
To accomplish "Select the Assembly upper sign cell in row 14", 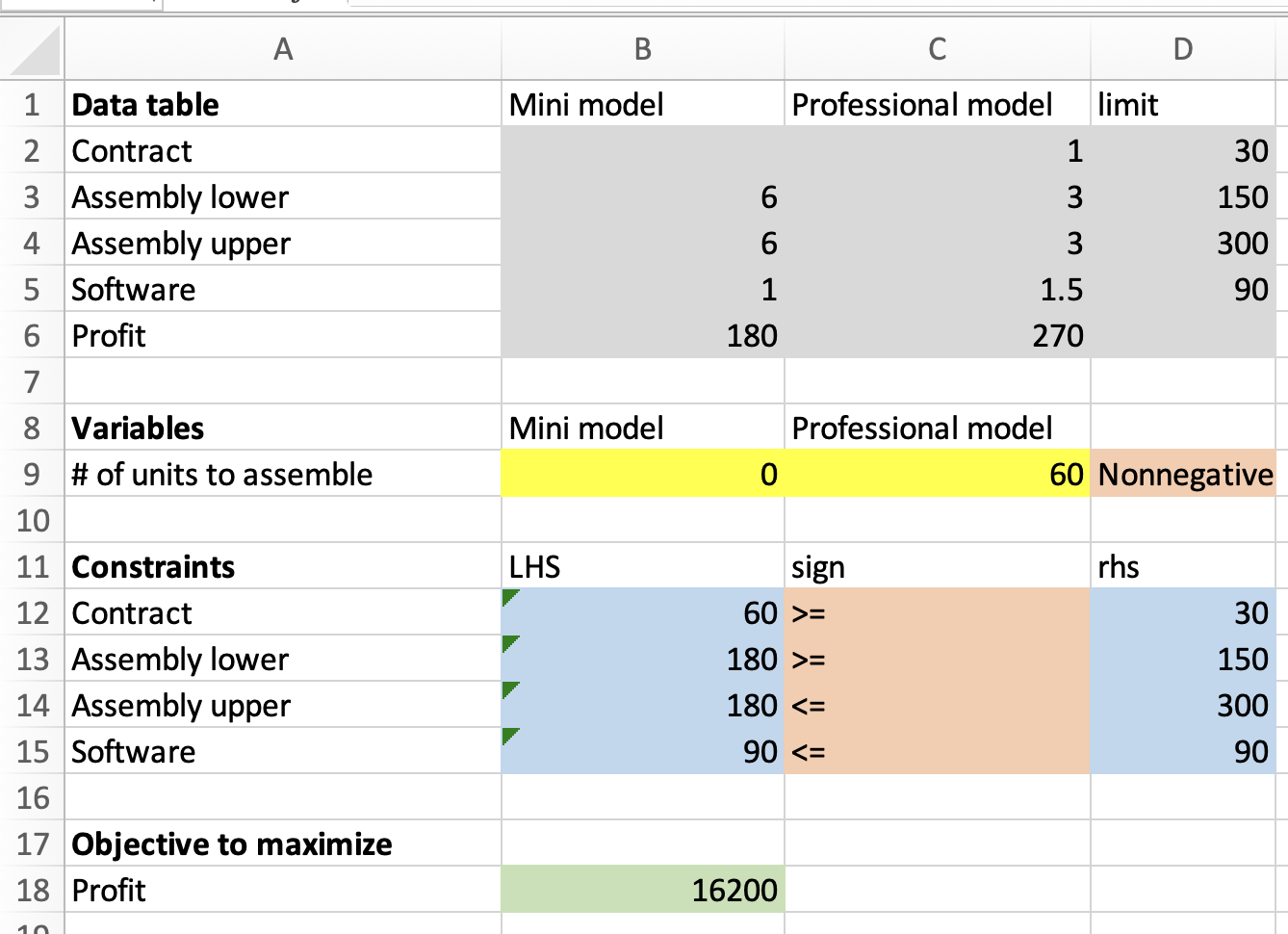I will click(937, 706).
